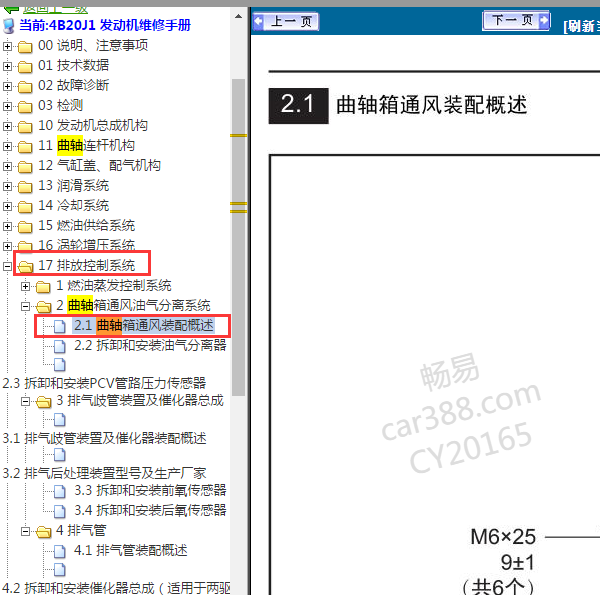Viewport: 600px width, 595px height.
Task: Click the folder icon for 03 检测
Action: click(x=25, y=106)
